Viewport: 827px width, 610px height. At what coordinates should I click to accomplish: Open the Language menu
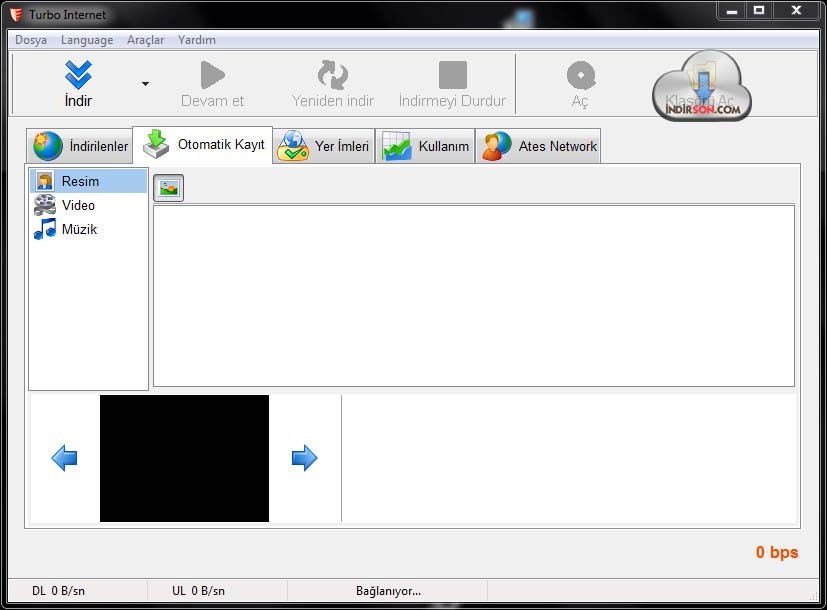[87, 40]
